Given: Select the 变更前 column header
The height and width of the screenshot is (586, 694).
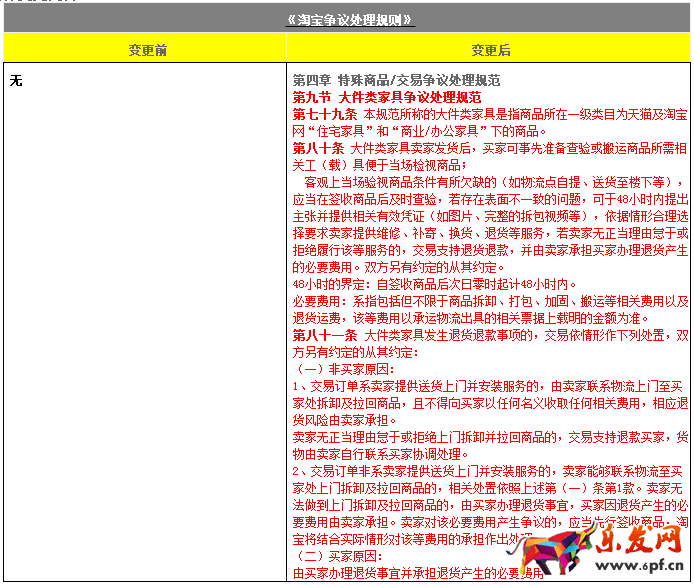Looking at the screenshot, I should pos(146,49).
